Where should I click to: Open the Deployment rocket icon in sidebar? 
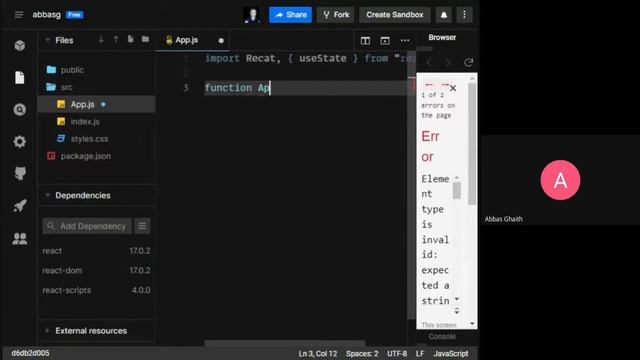(x=20, y=206)
